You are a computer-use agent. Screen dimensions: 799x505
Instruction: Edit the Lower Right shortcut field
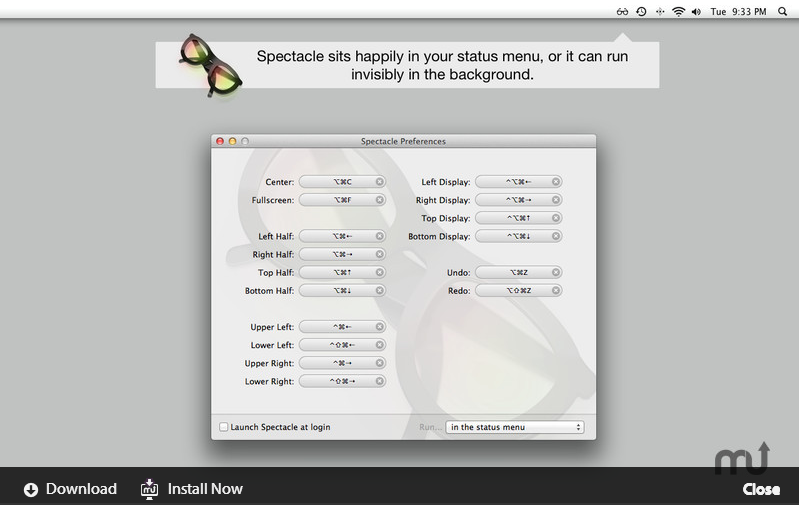(x=342, y=381)
